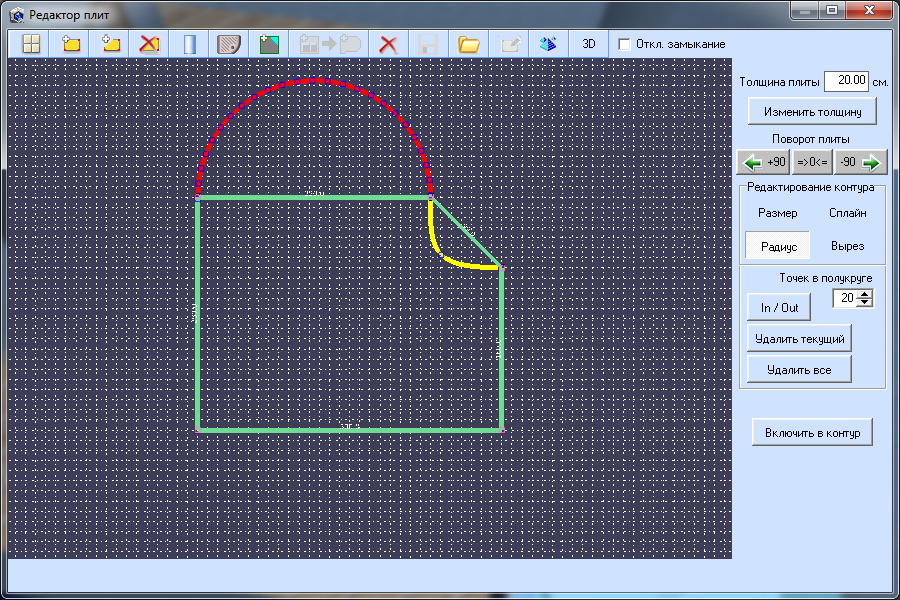Click the green image add icon

point(269,44)
